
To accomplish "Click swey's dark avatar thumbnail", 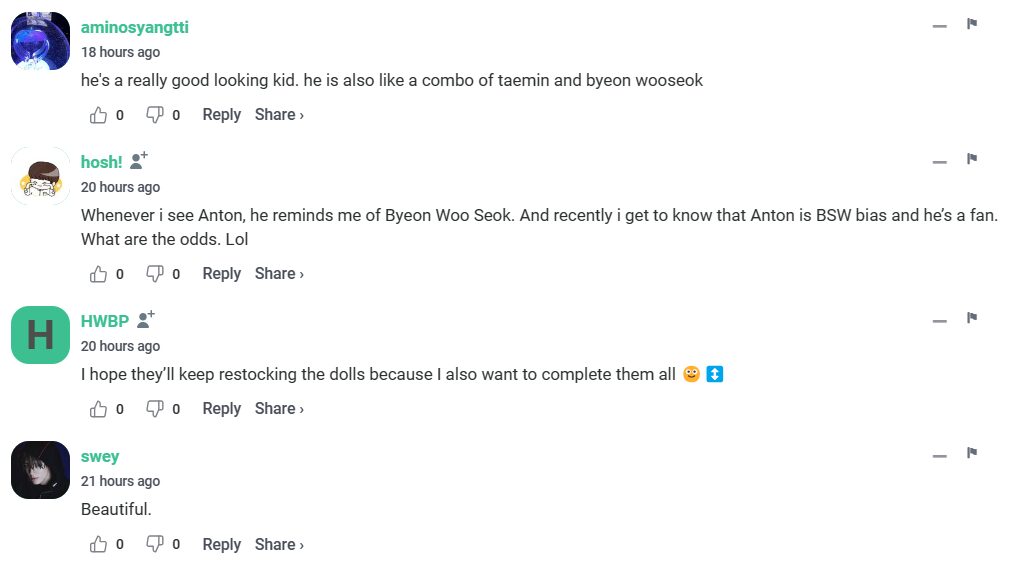I will (40, 470).
